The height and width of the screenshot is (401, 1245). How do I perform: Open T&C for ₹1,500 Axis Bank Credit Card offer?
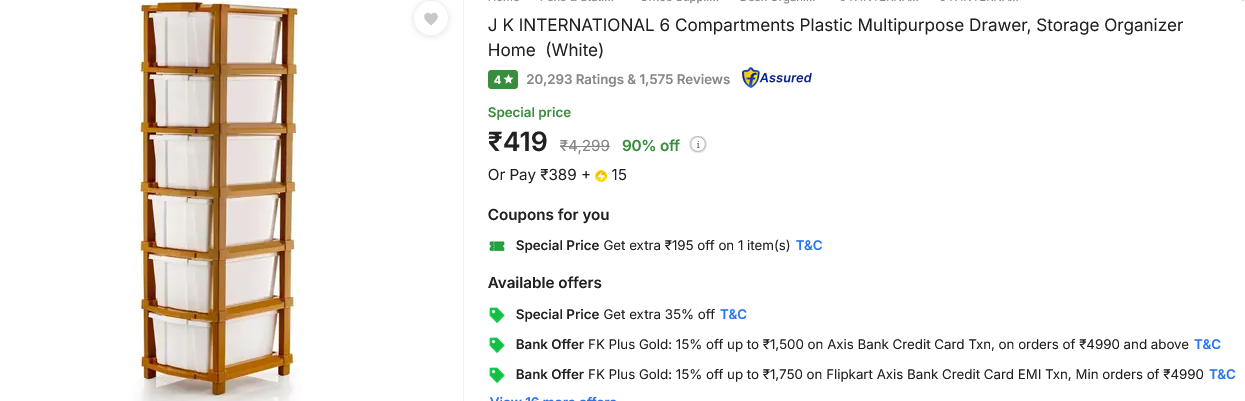(1207, 344)
